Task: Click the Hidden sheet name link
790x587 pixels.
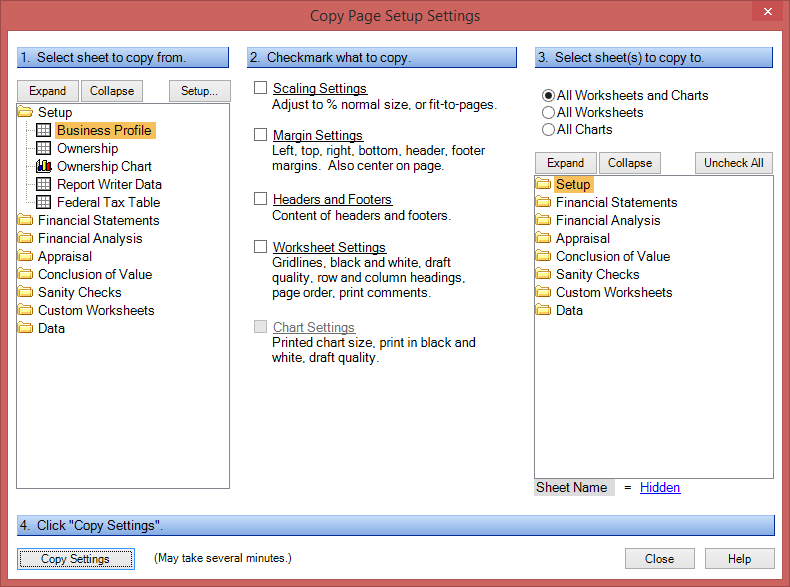Action: tap(660, 487)
